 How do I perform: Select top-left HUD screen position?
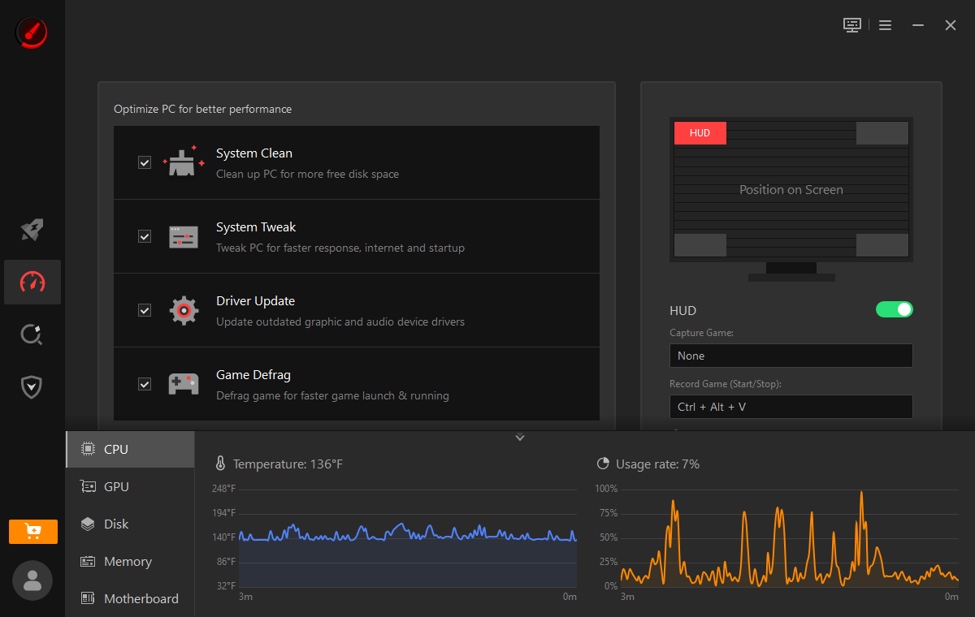[700, 133]
